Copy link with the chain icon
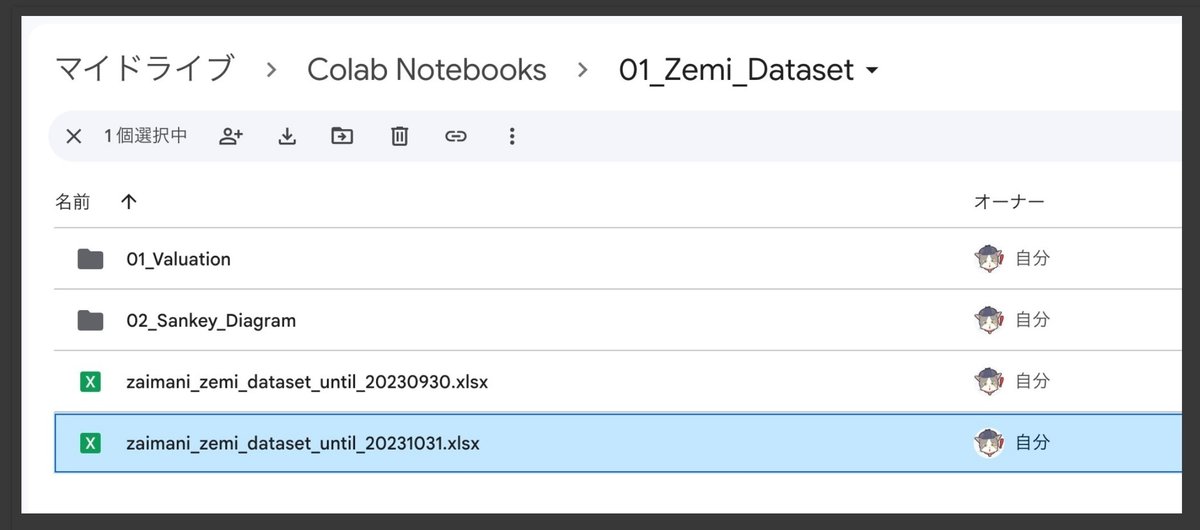 [456, 136]
